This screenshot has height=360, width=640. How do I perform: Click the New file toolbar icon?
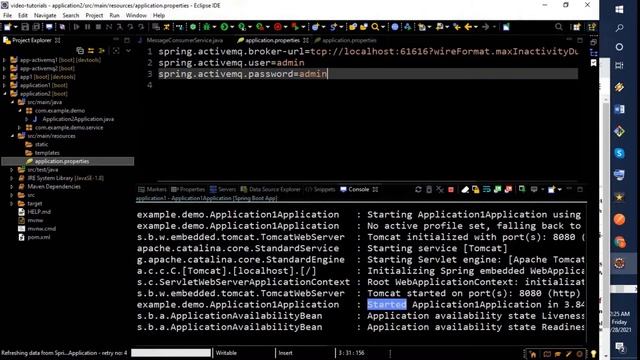pos(7,27)
